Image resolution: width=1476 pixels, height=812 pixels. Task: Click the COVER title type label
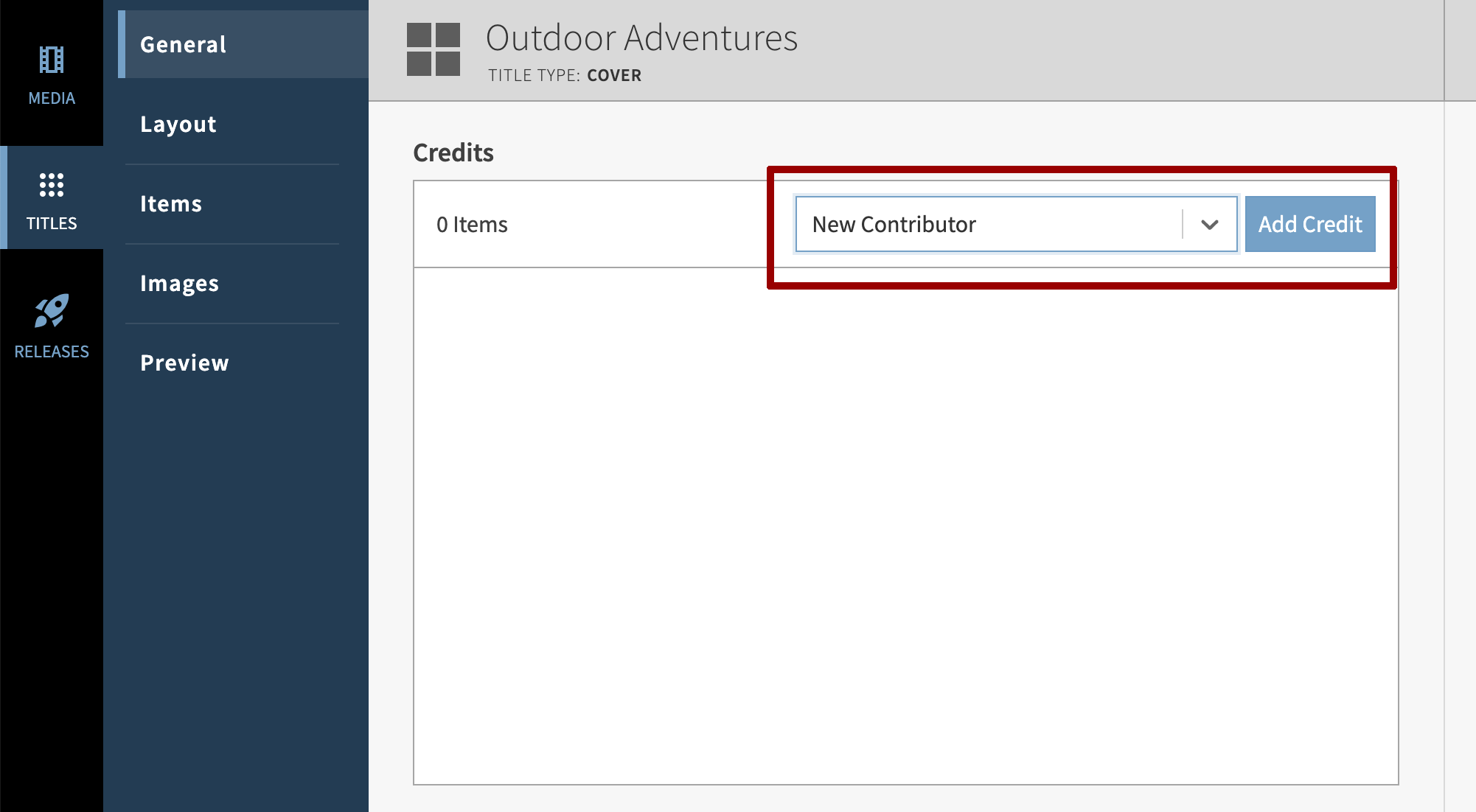click(613, 74)
